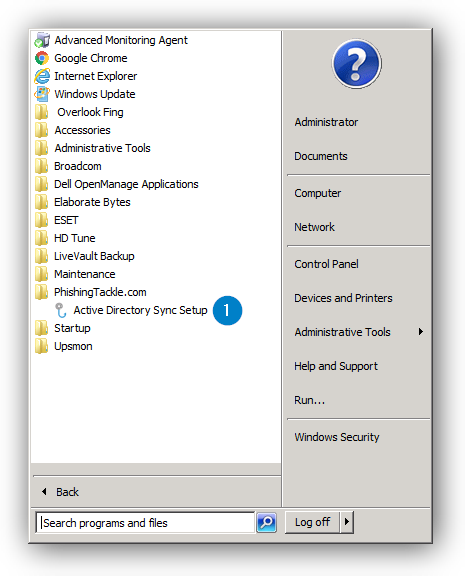
Task: Expand the Broadcom folder label
Action: tap(78, 166)
